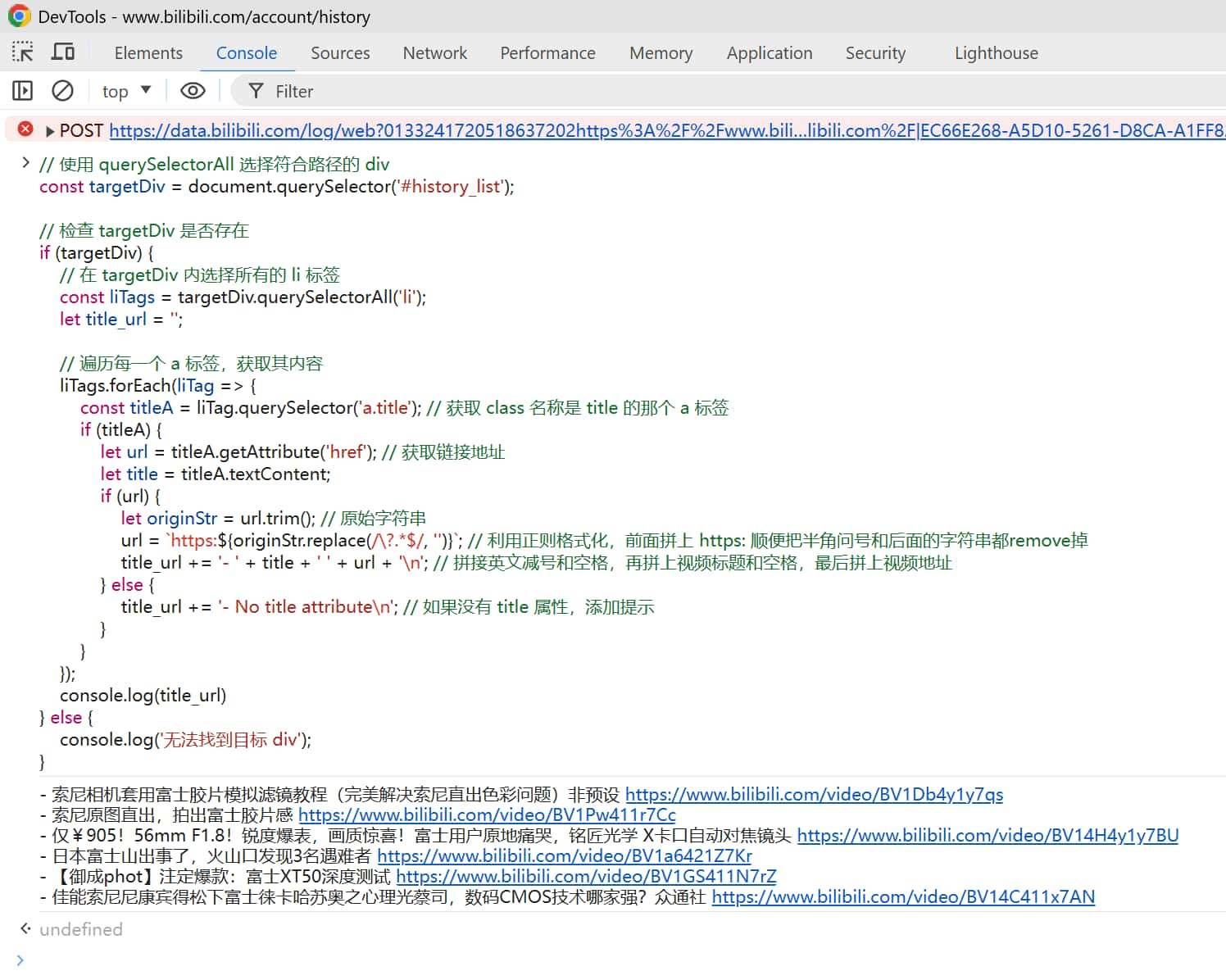Switch to the Lighthouse tab
Viewport: 1226px width, 980px height.
tap(996, 53)
